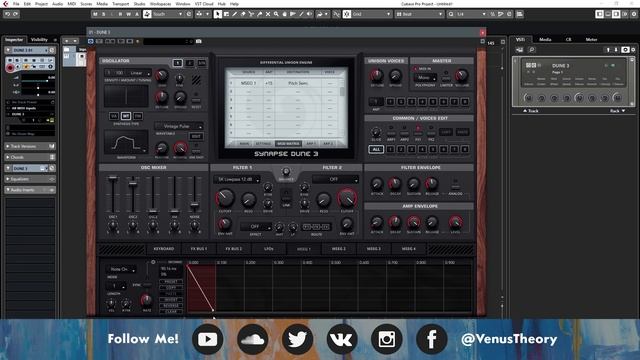Select oscillator 2 button
640x360 pixels.
(x=190, y=63)
